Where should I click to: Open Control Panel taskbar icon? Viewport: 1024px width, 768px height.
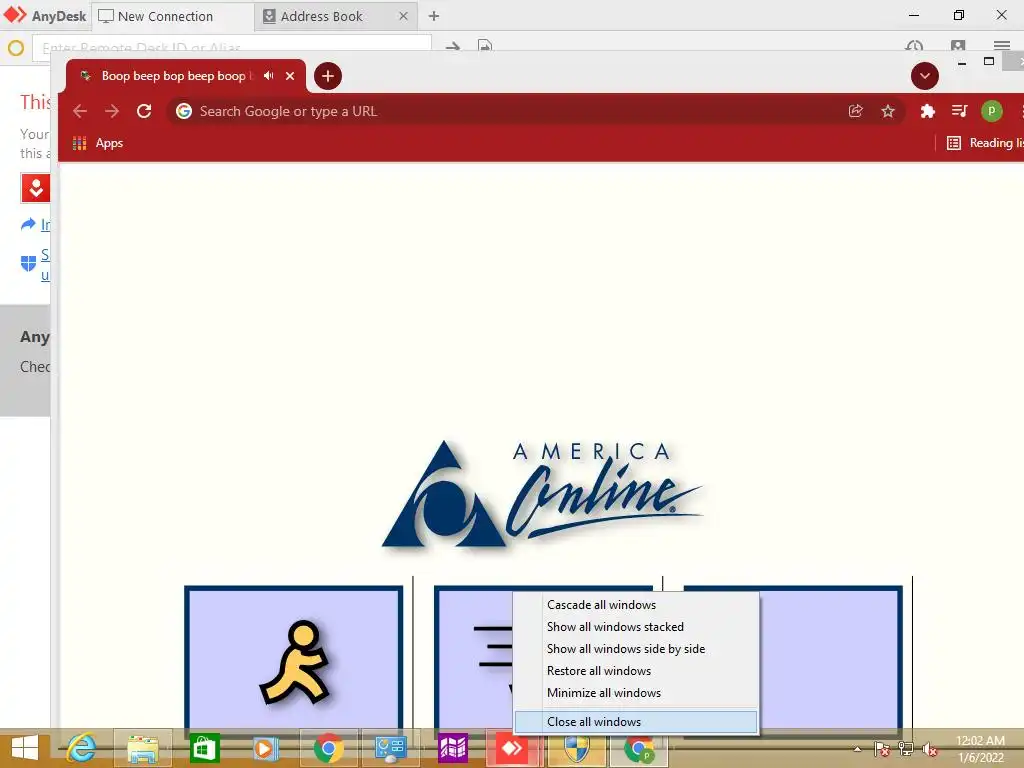point(391,748)
